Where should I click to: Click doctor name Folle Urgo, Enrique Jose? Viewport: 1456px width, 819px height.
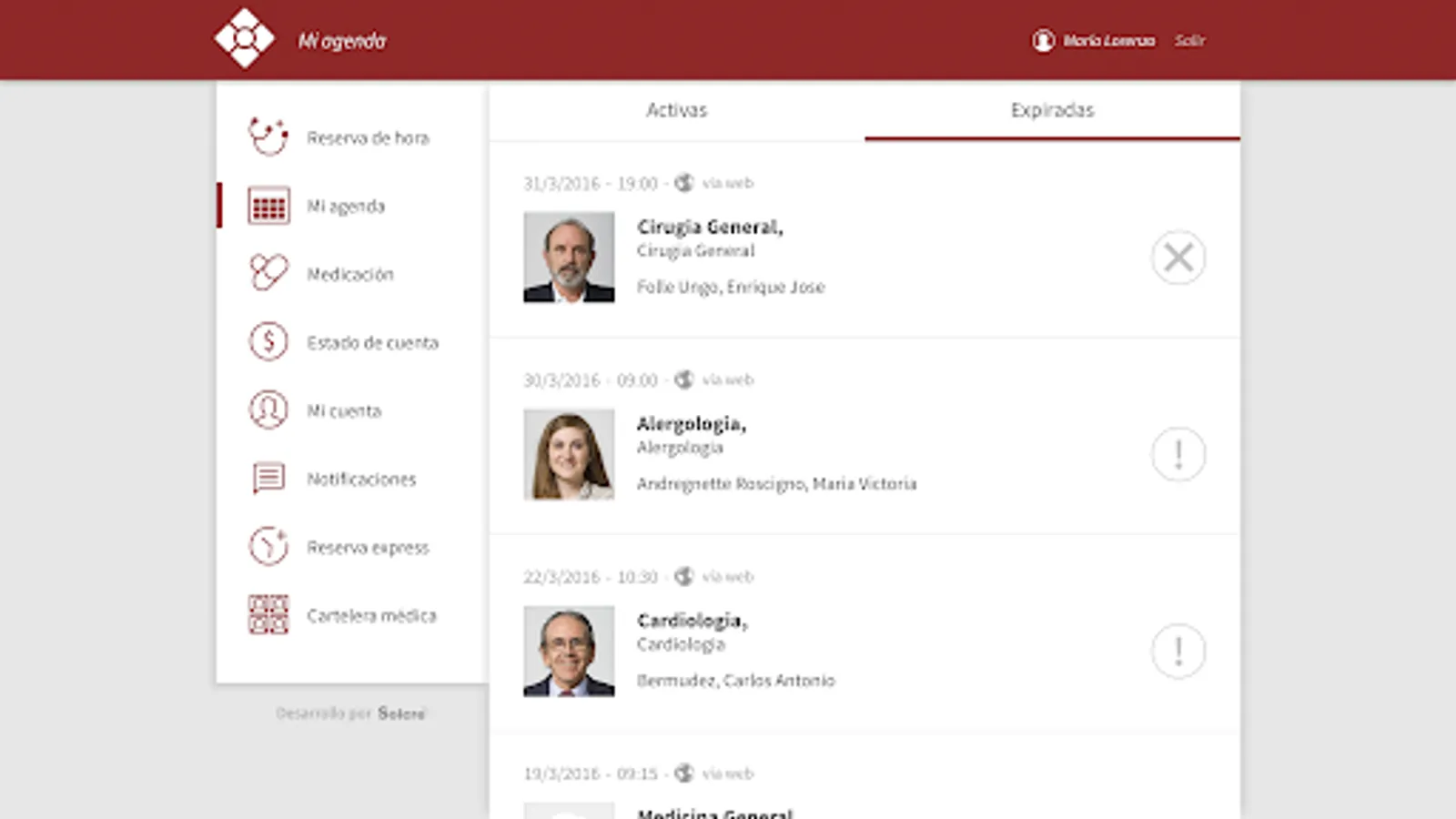(731, 287)
